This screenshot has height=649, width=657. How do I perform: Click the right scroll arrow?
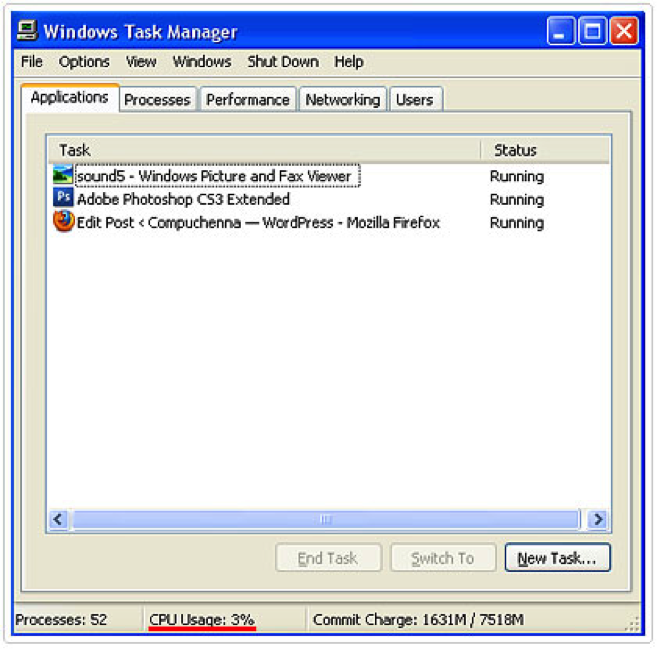tap(598, 520)
